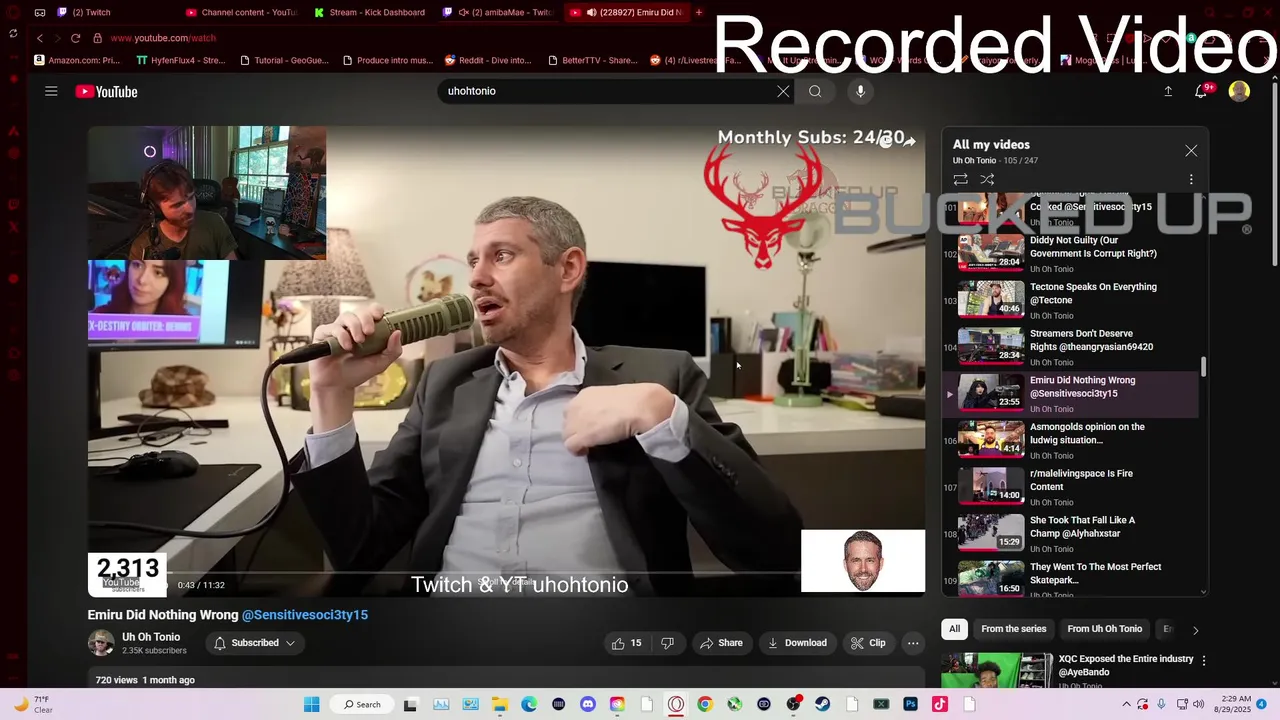Viewport: 1280px width, 720px height.
Task: Open Uh Oh Tonio channel avatar
Action: point(101,643)
